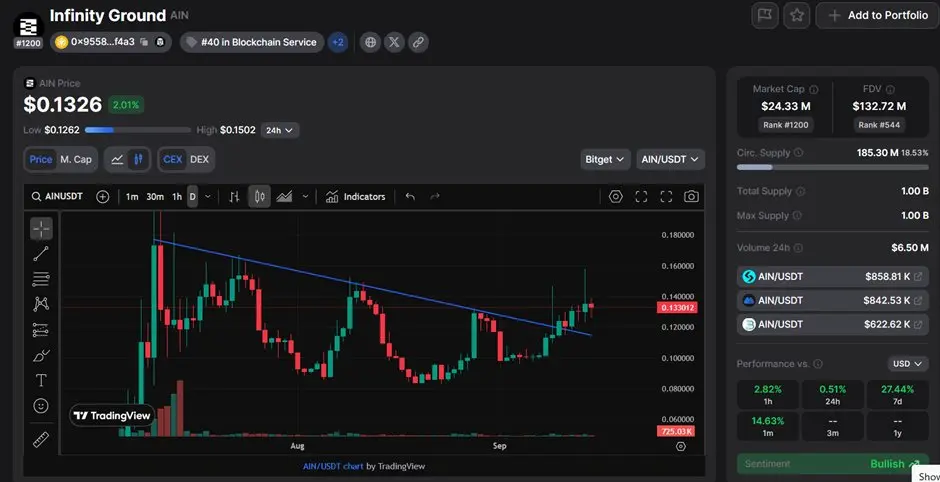
Task: Open the Bitget exchange dropdown
Action: (x=605, y=159)
